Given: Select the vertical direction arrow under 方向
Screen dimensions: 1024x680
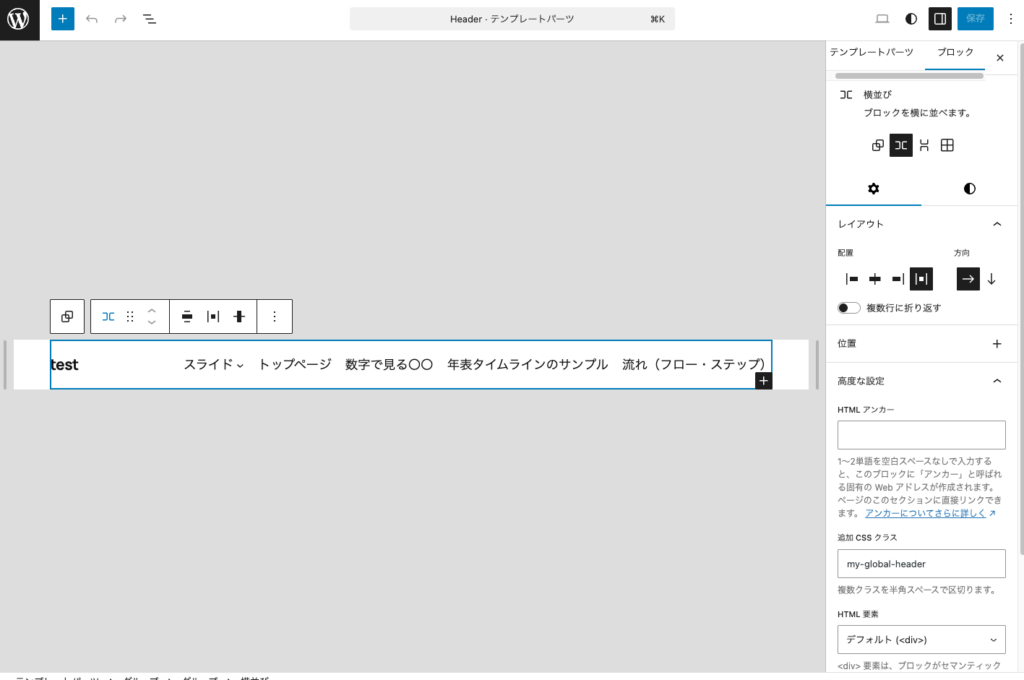Looking at the screenshot, I should pos(991,279).
